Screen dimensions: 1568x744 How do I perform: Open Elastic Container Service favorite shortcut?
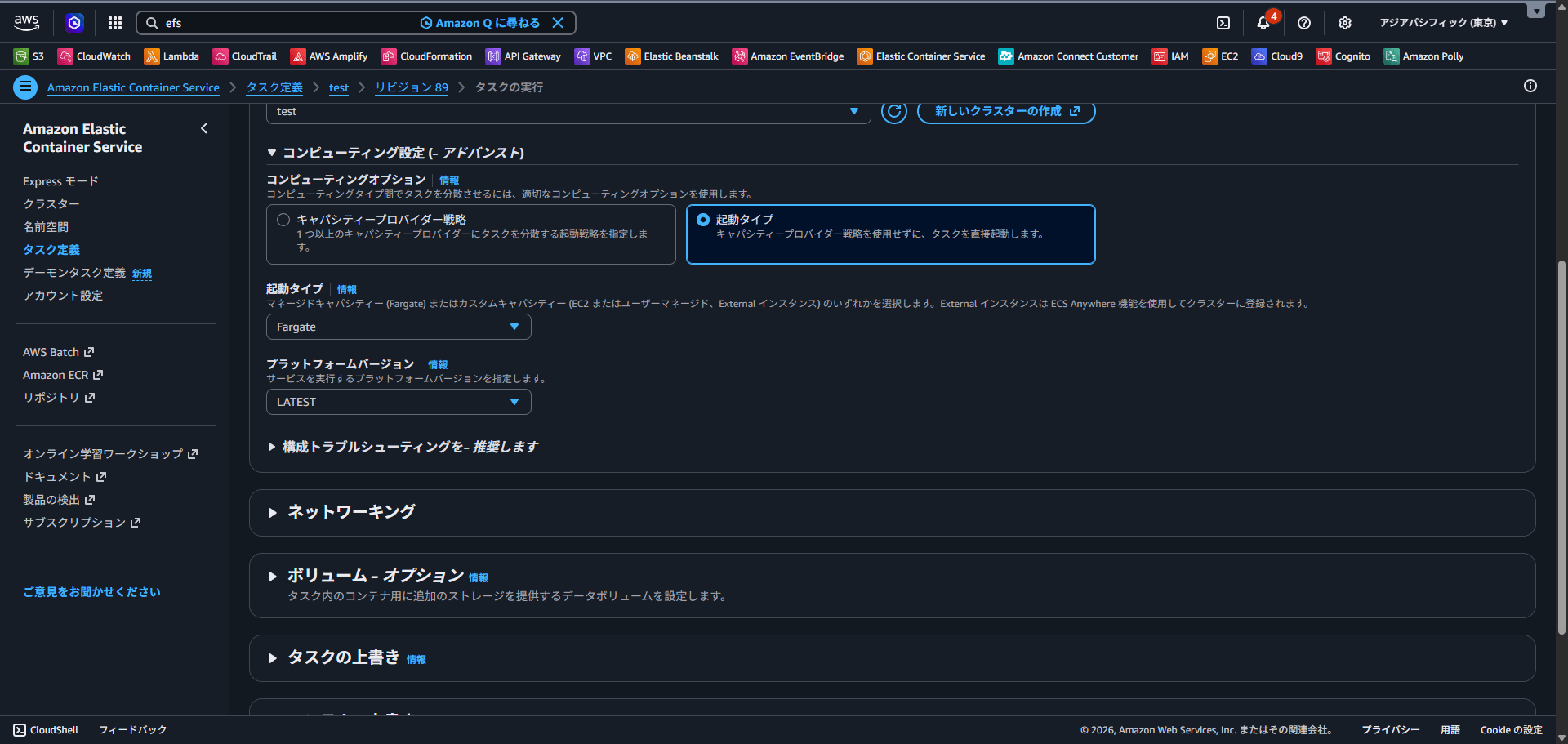[x=921, y=56]
